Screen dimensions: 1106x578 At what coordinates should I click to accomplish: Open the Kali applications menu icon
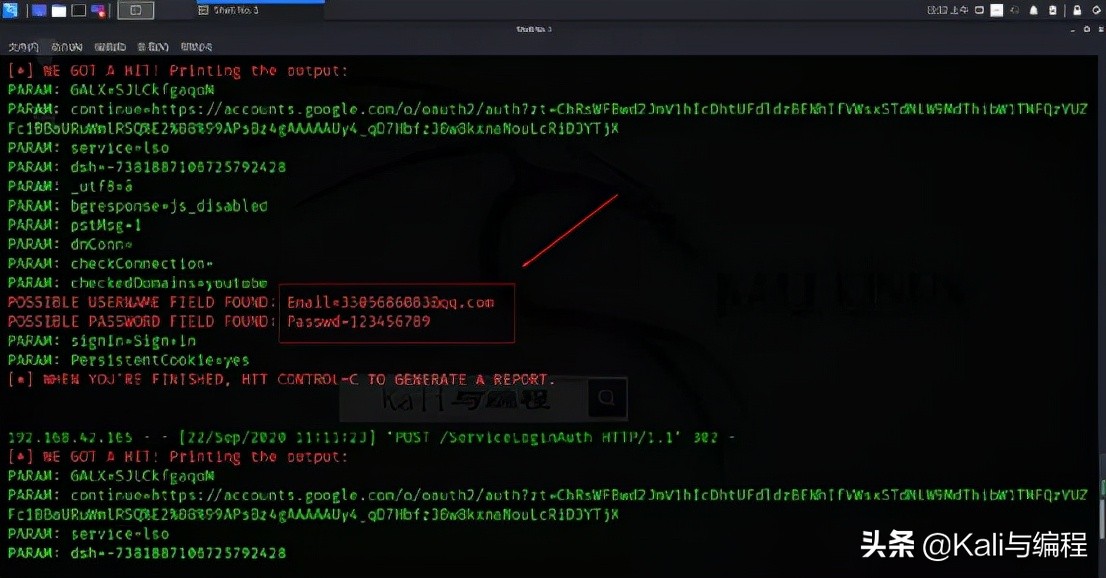pos(10,10)
